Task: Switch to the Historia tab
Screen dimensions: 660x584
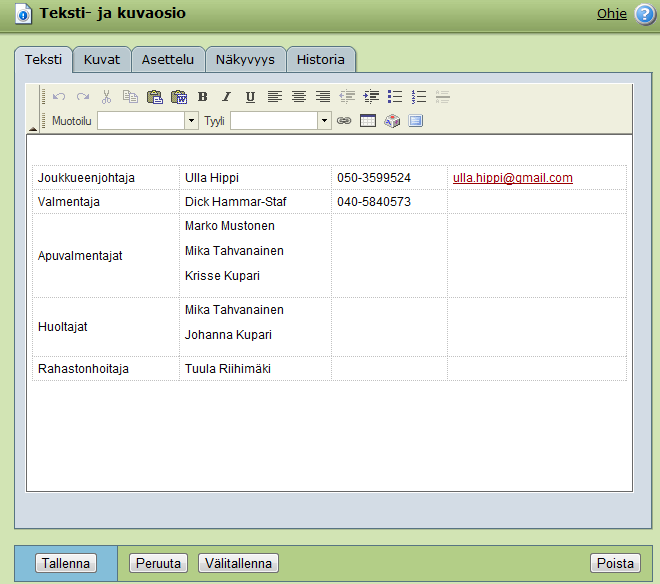Action: coord(321,60)
